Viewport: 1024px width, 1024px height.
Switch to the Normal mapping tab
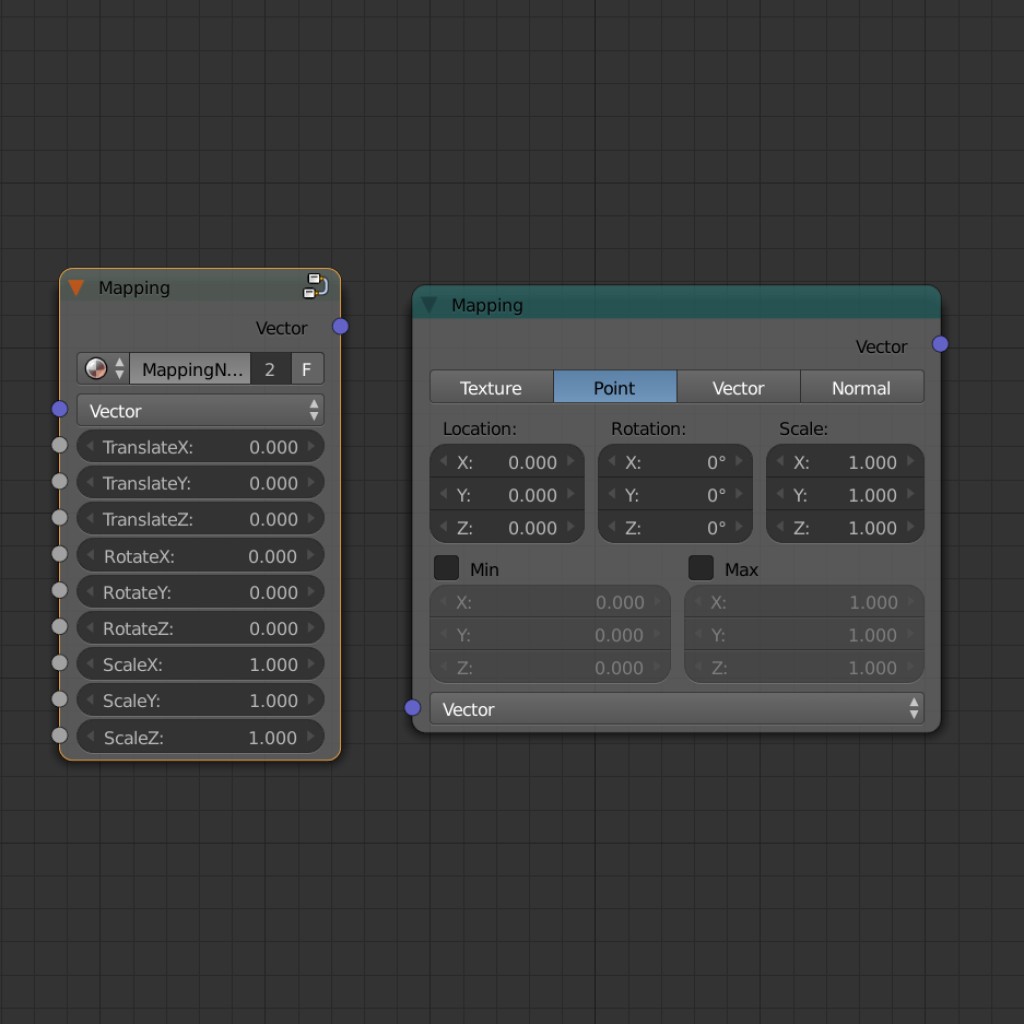[x=861, y=387]
